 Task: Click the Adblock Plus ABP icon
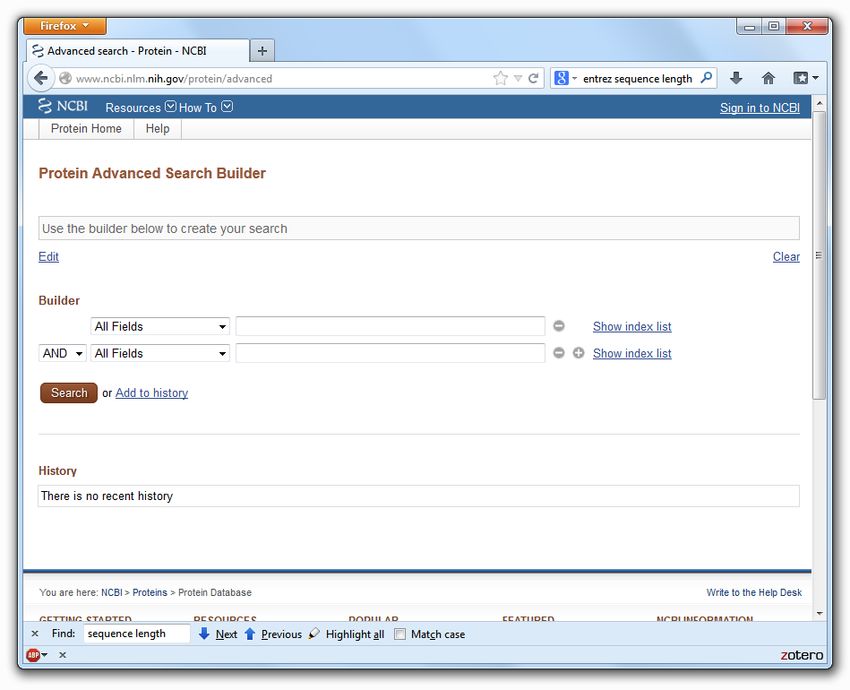tap(33, 655)
